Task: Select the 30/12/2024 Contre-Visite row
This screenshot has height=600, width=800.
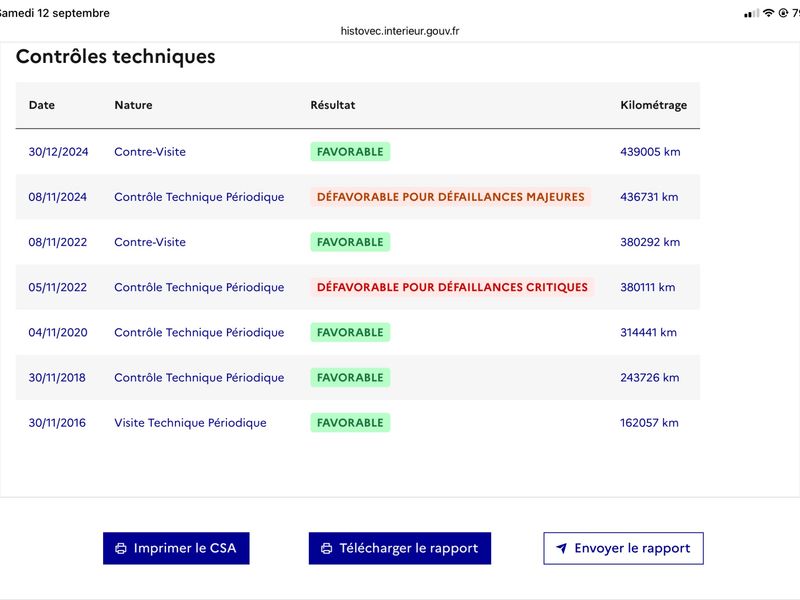Action: [358, 152]
